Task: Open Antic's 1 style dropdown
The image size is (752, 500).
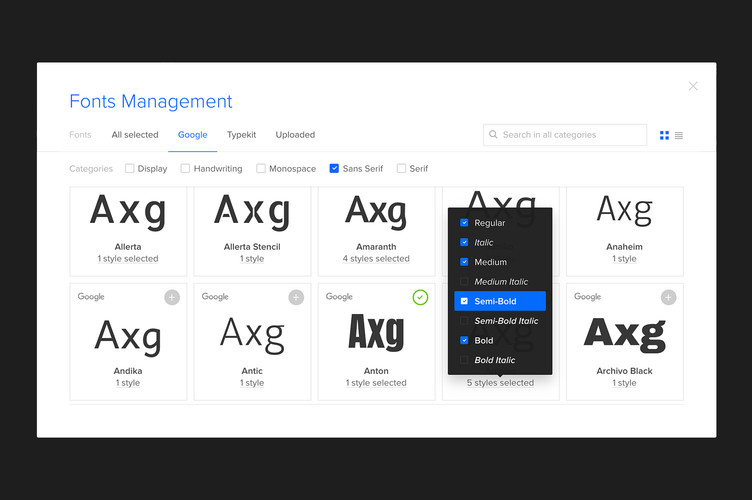Action: (252, 383)
